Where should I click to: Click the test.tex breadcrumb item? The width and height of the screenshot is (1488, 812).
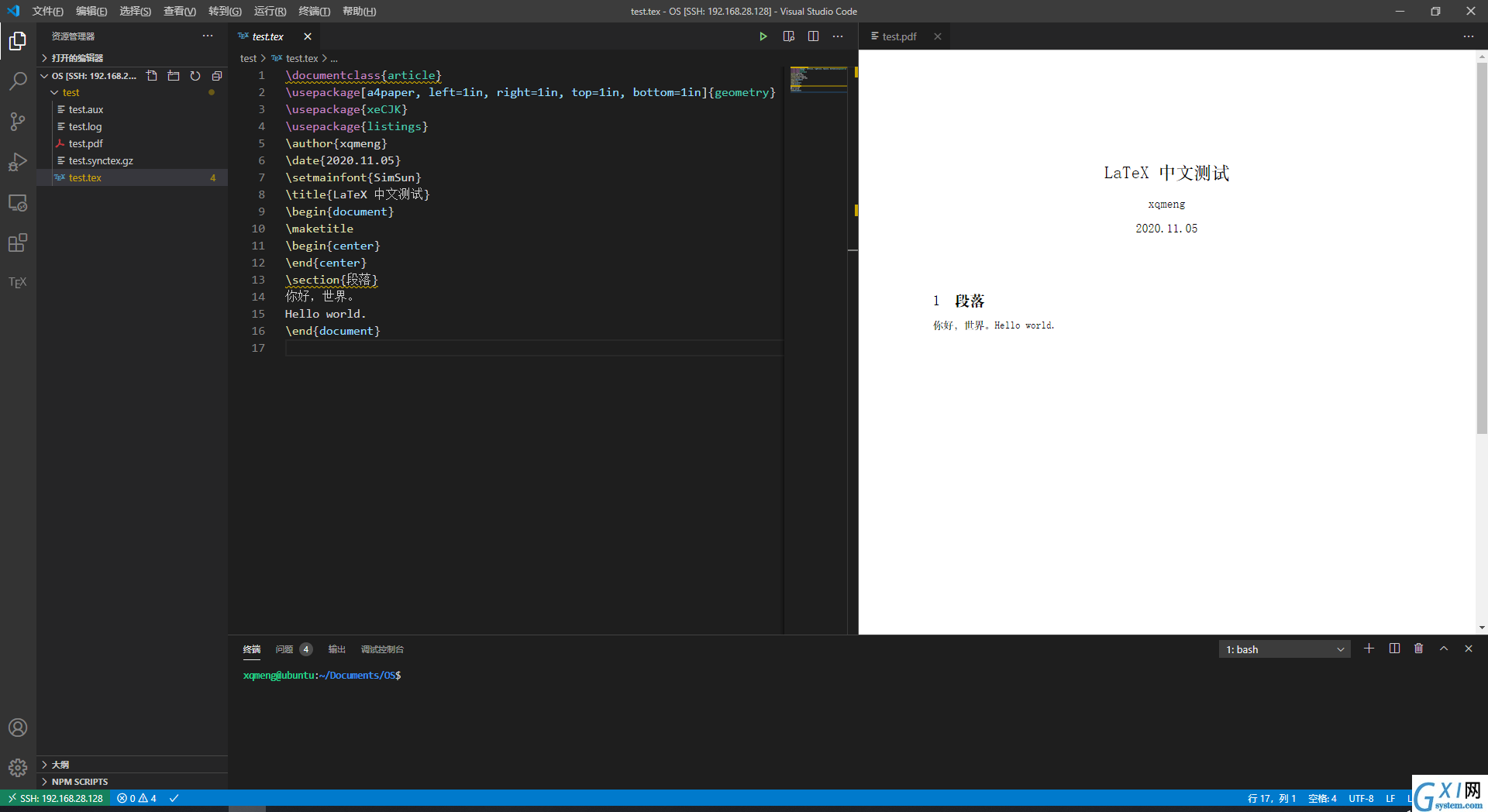pyautogui.click(x=295, y=59)
